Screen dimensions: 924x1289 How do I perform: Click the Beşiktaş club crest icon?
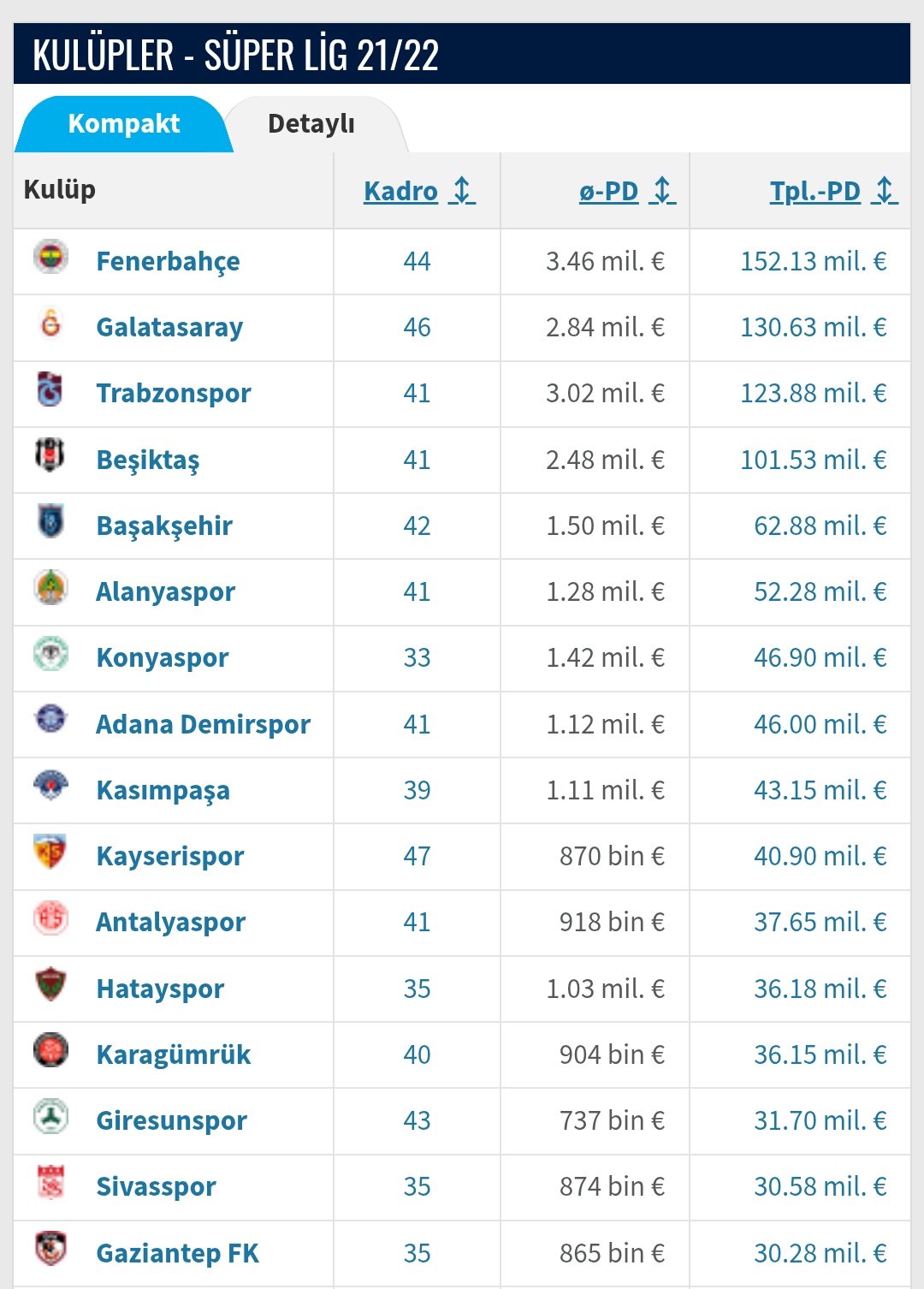click(50, 455)
